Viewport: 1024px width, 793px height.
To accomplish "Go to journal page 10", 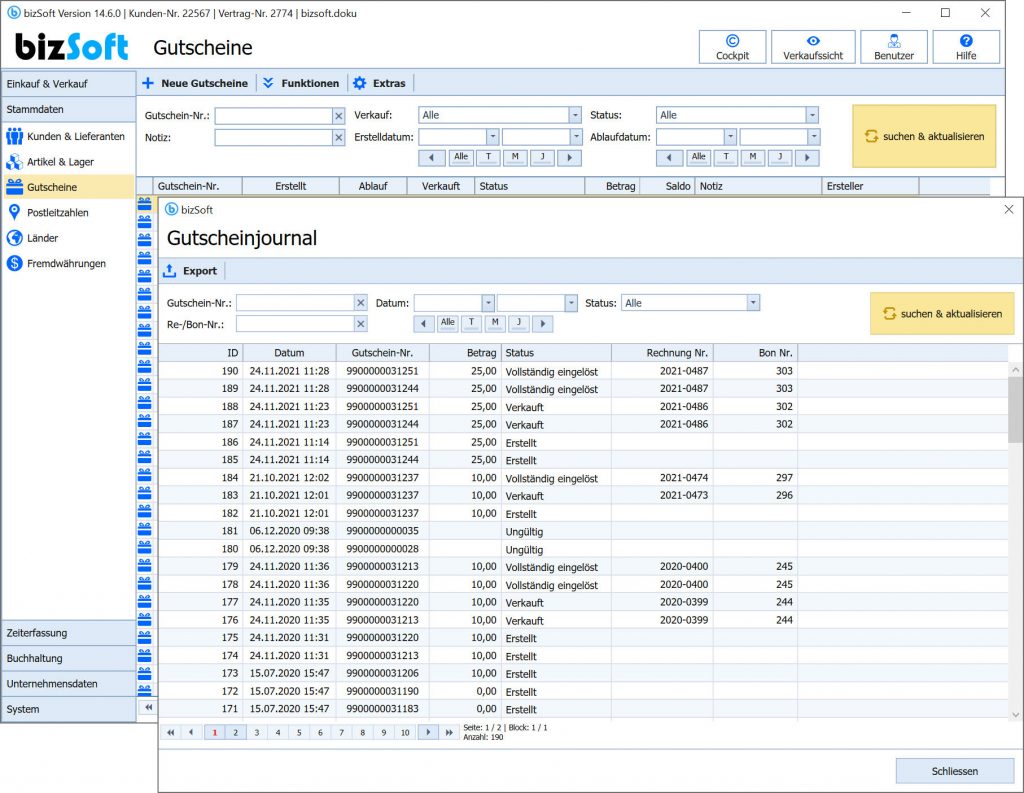I will [405, 733].
